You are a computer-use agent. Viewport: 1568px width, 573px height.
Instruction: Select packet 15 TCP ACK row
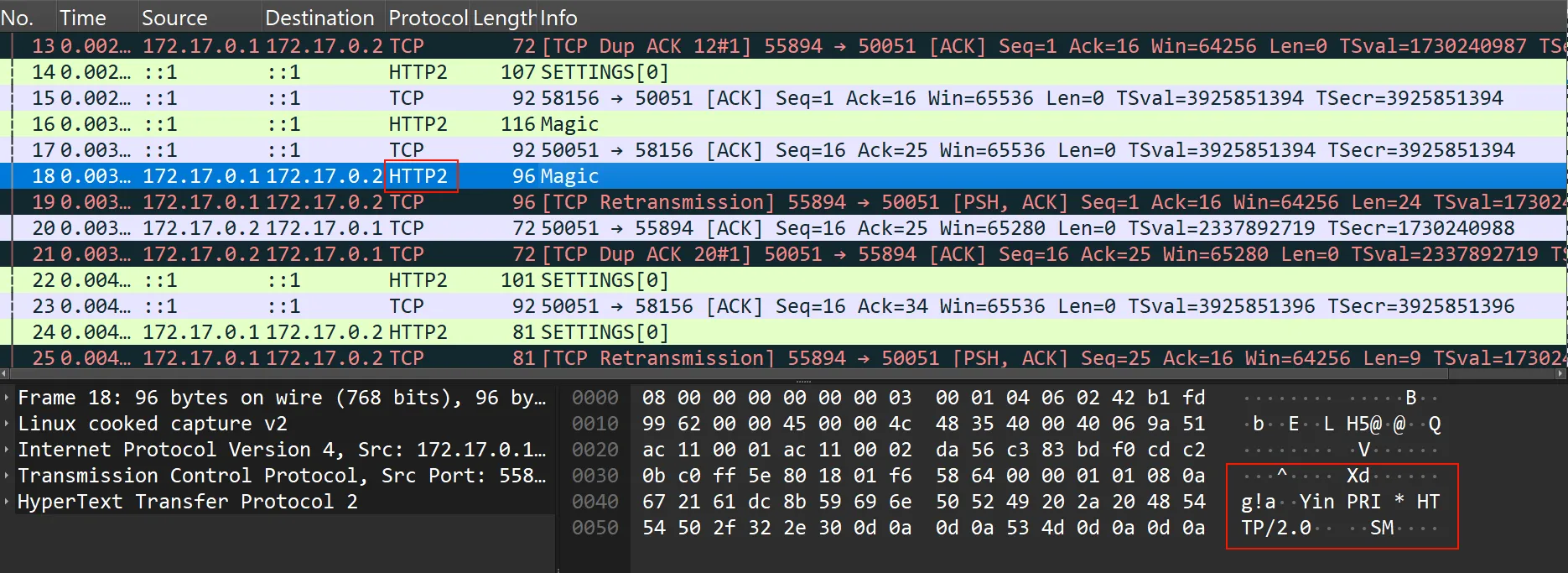(784, 97)
